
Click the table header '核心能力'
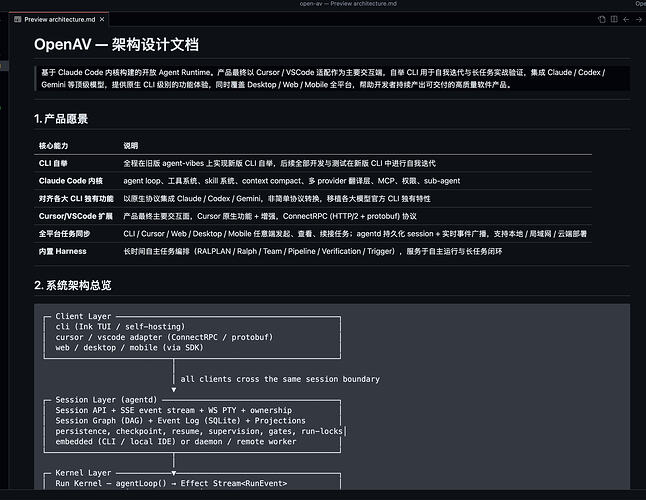point(54,146)
